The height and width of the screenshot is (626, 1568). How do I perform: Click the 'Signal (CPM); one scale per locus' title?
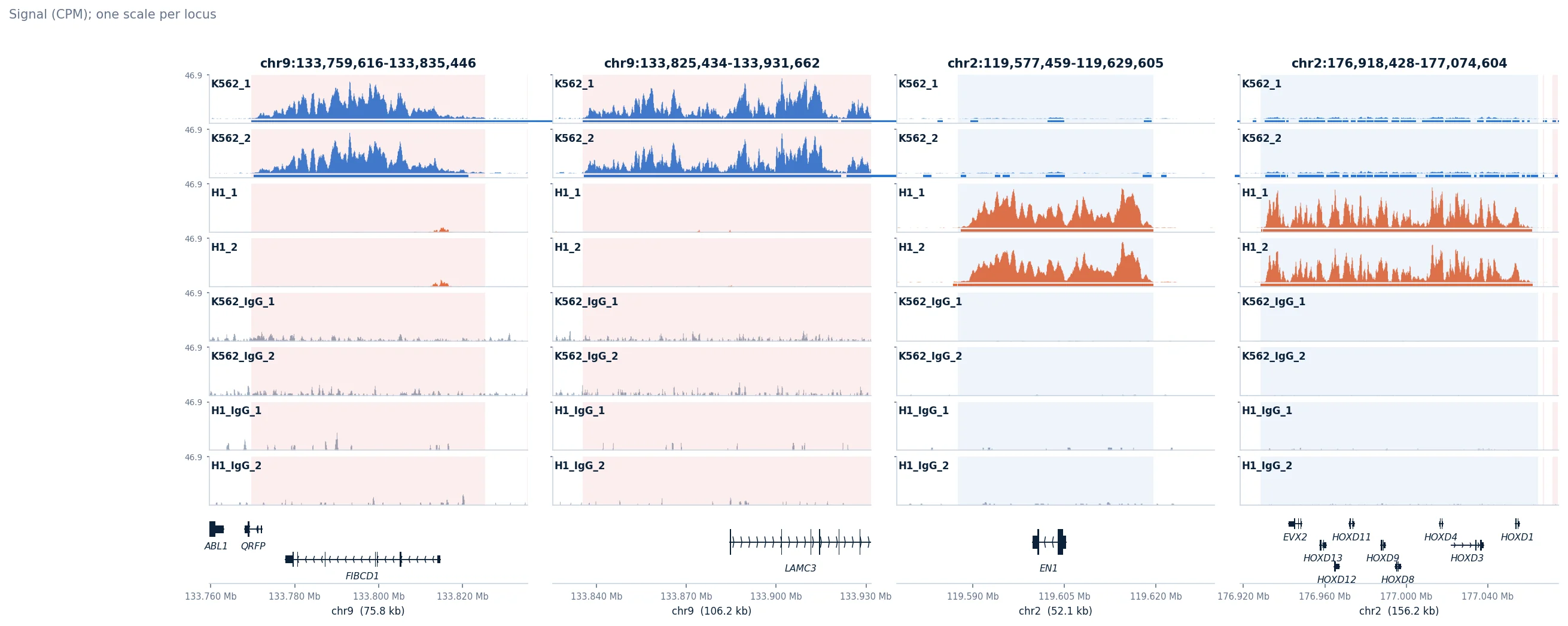click(x=112, y=14)
